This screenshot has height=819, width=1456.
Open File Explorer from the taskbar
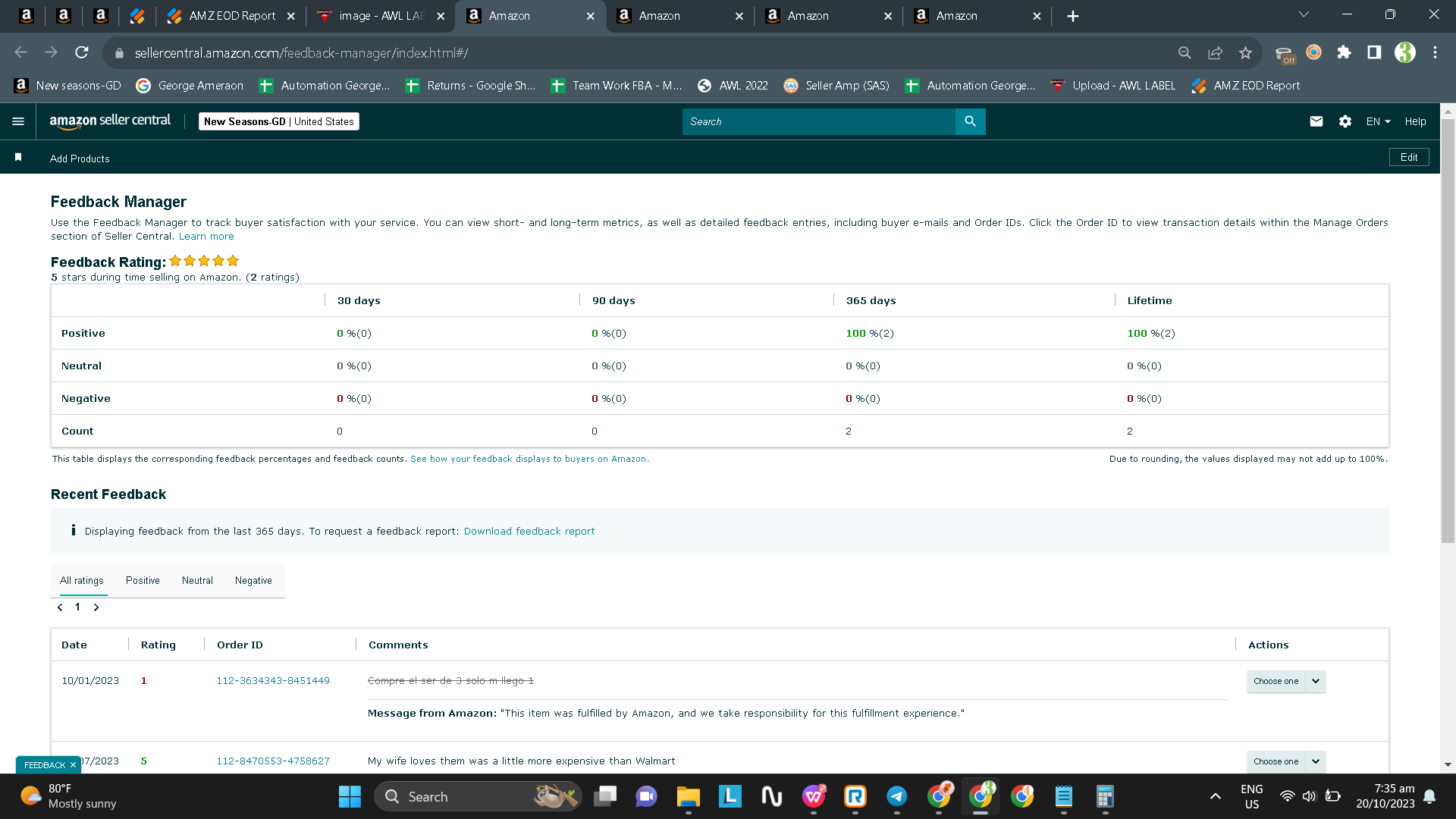tap(688, 796)
